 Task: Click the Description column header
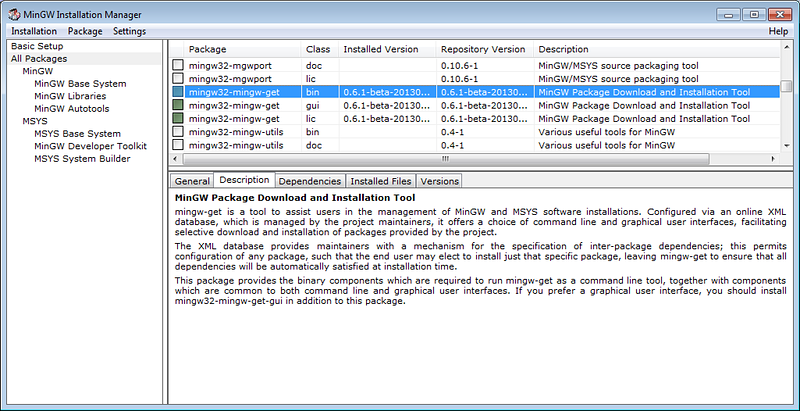coord(657,49)
